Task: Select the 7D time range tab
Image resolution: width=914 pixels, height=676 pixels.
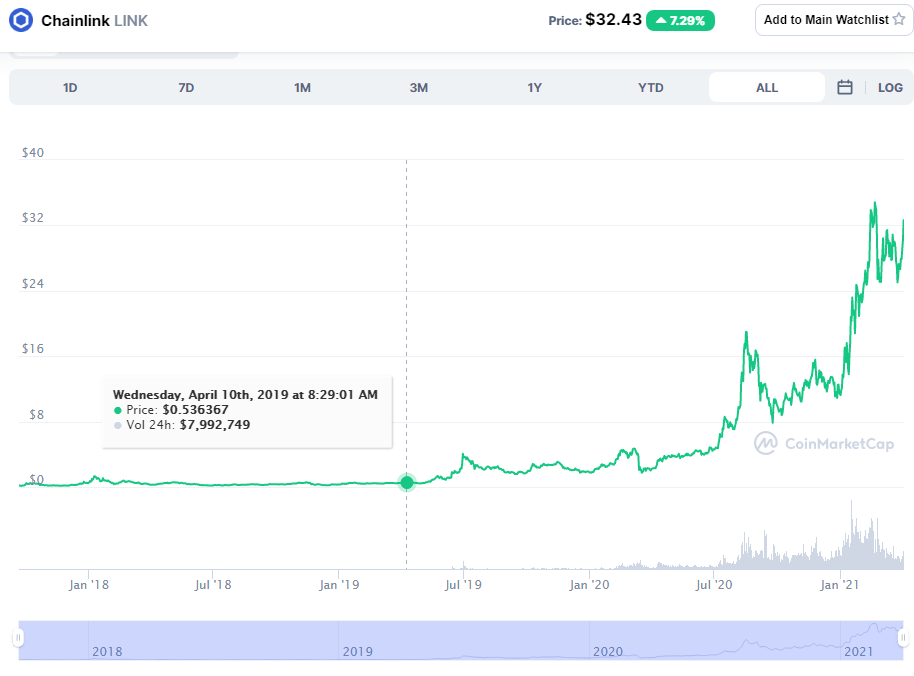Action: coord(186,87)
